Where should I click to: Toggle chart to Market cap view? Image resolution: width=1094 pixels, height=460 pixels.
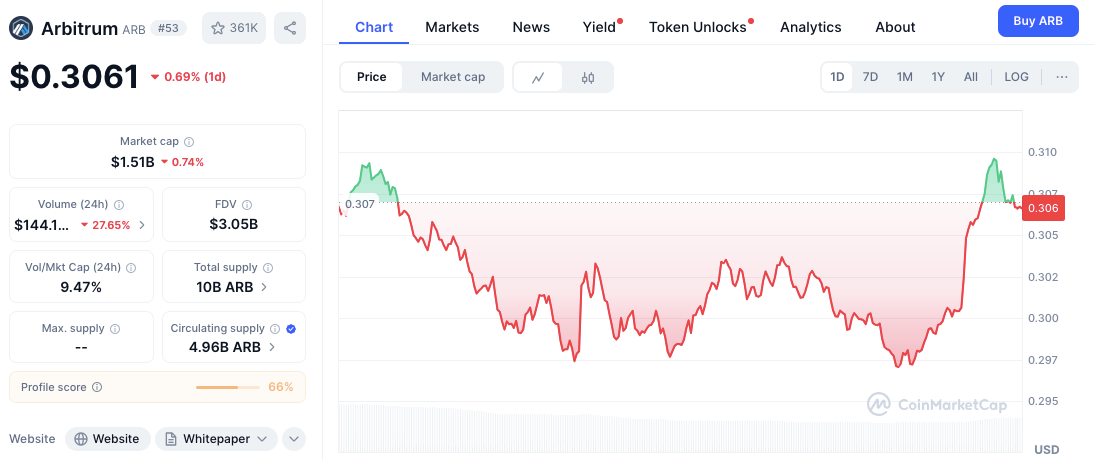453,77
